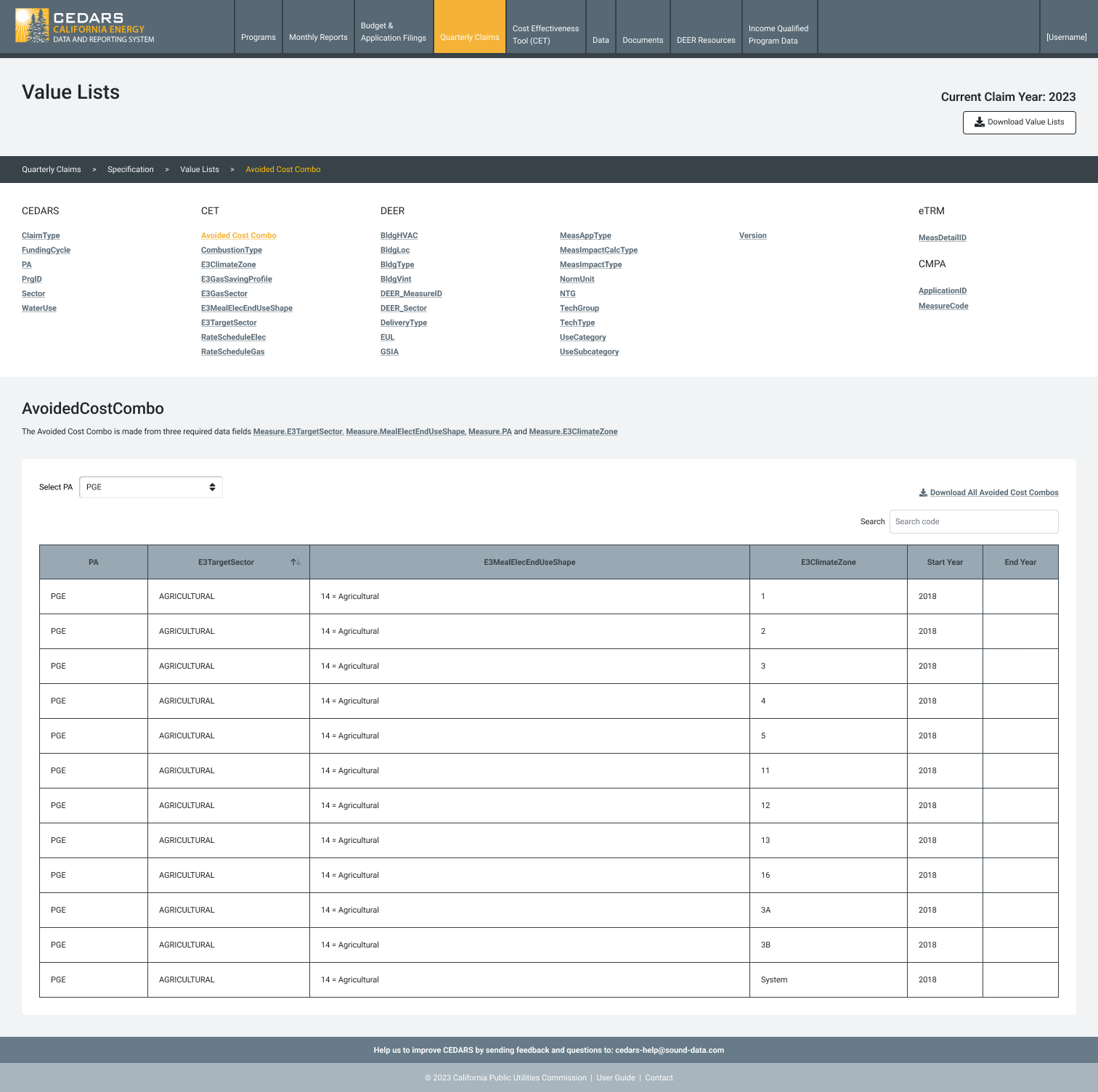
Task: Open DEER Resources menu item
Action: pyautogui.click(x=705, y=40)
